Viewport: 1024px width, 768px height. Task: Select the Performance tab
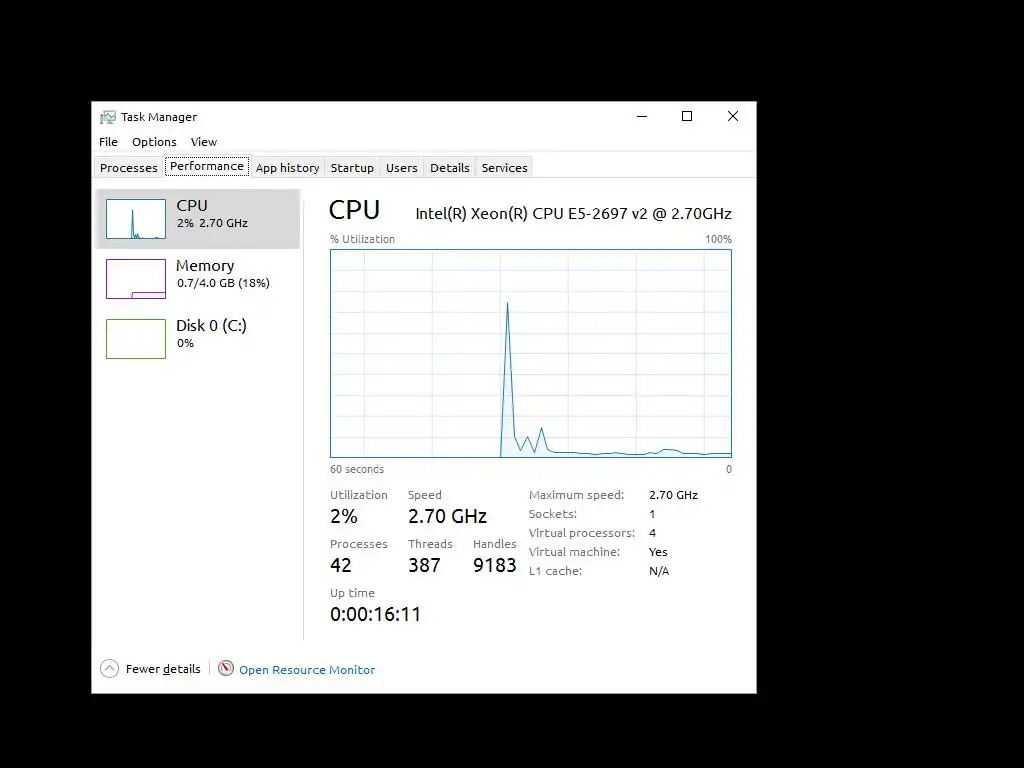(x=207, y=166)
